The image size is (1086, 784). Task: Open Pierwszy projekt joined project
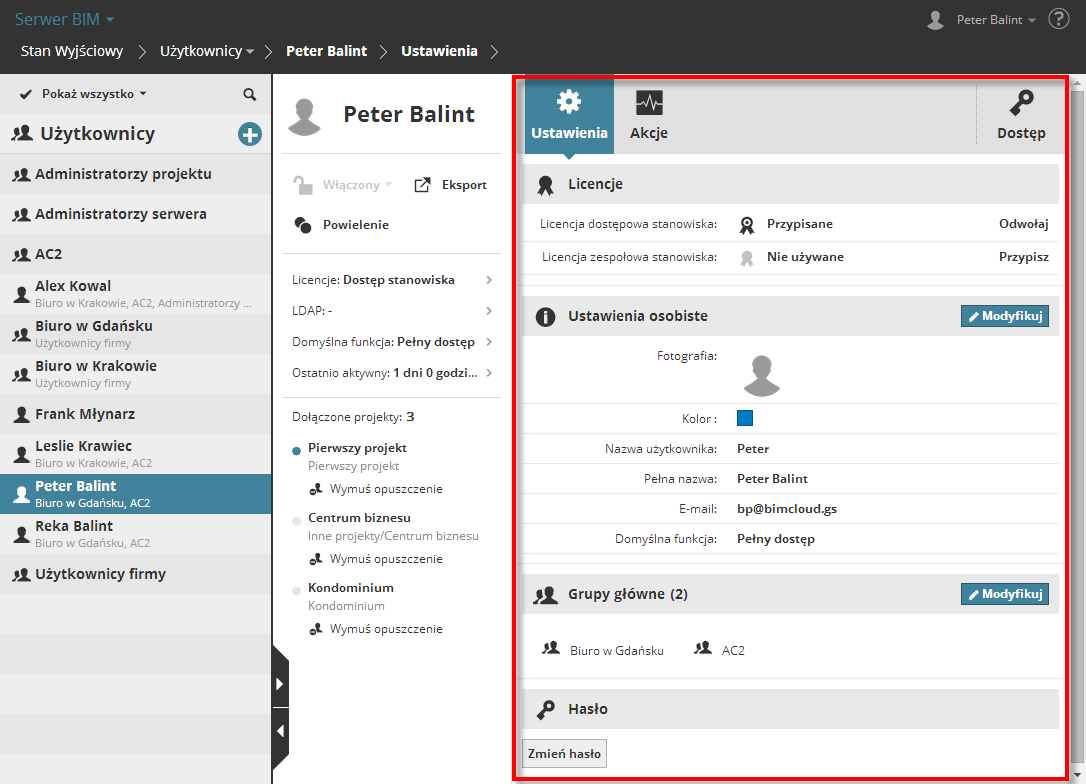coord(357,448)
